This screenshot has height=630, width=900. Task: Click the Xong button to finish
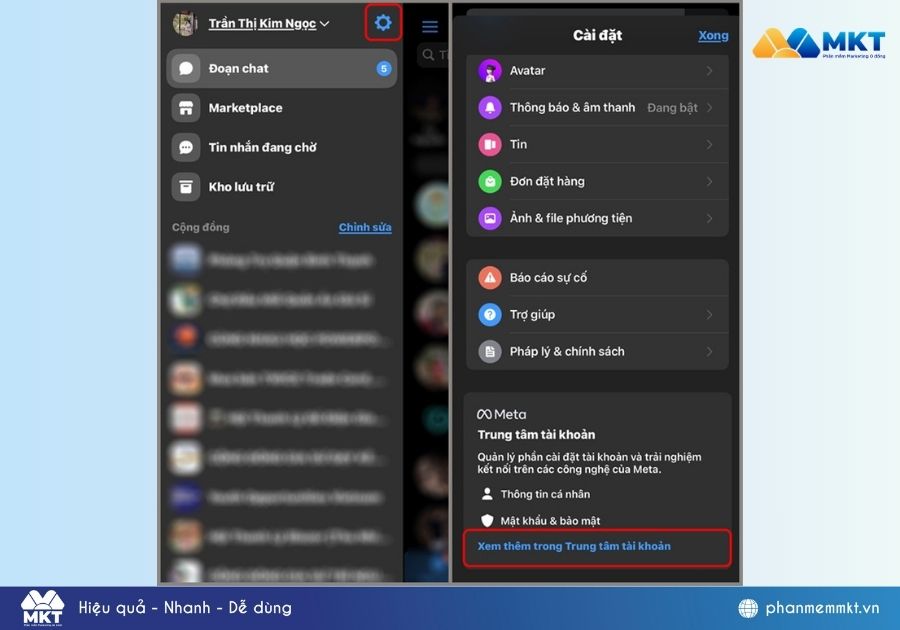point(713,35)
